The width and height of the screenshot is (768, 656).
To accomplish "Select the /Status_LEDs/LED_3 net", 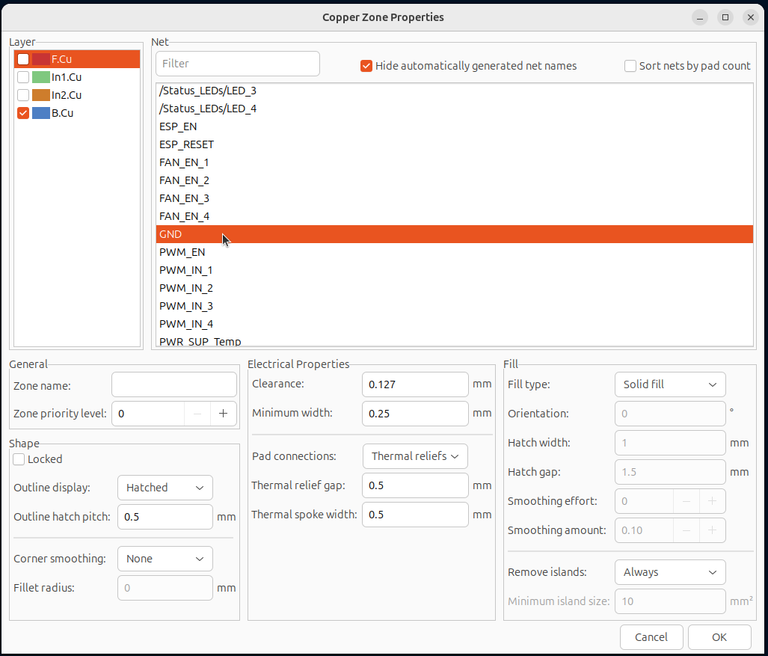I will (x=455, y=91).
